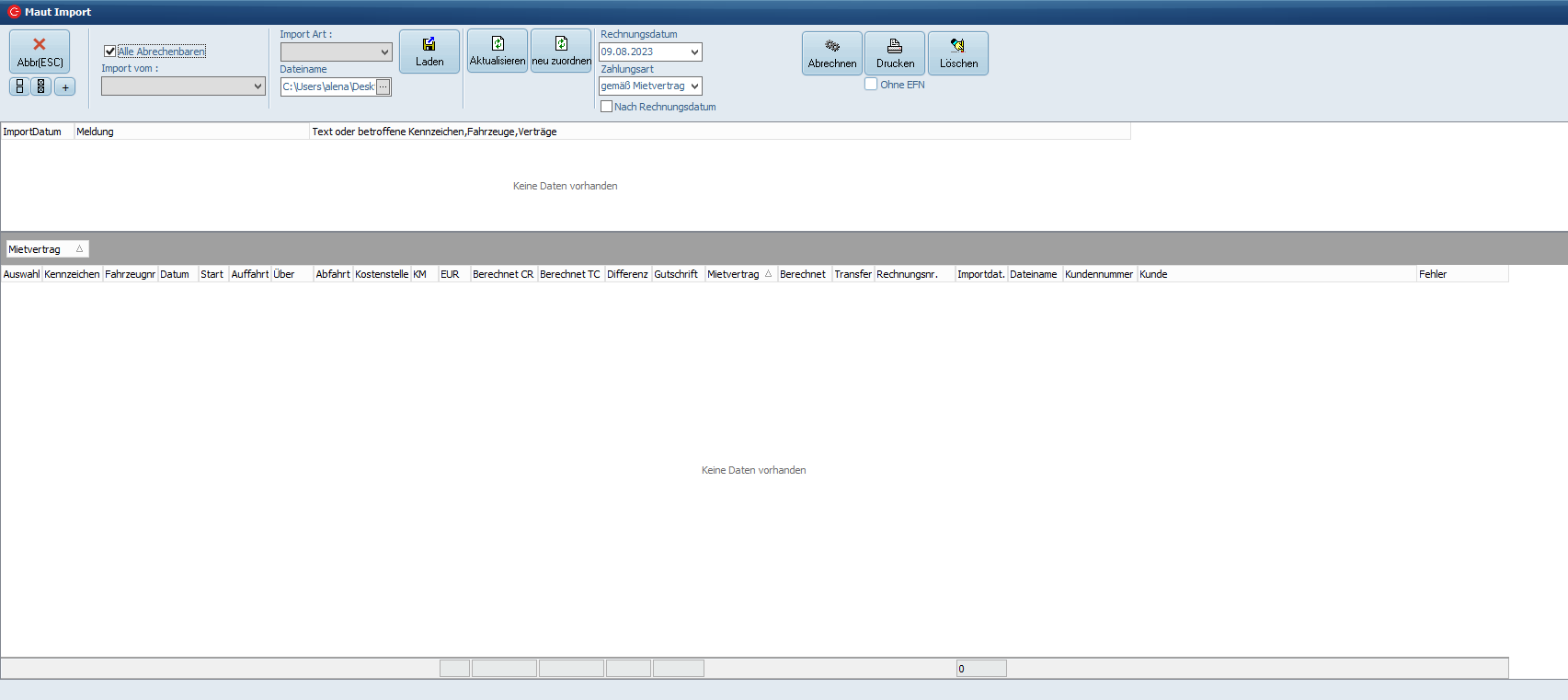Image resolution: width=1568 pixels, height=700 pixels.
Task: Click the neu zuordnen reassign button
Action: point(561,51)
